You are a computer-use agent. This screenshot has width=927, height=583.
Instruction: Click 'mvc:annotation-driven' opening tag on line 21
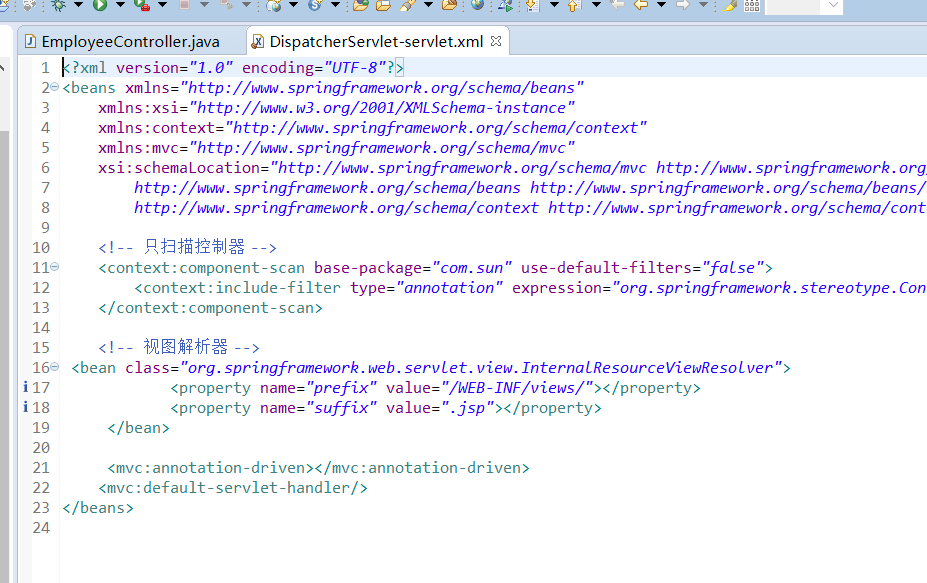(x=210, y=468)
